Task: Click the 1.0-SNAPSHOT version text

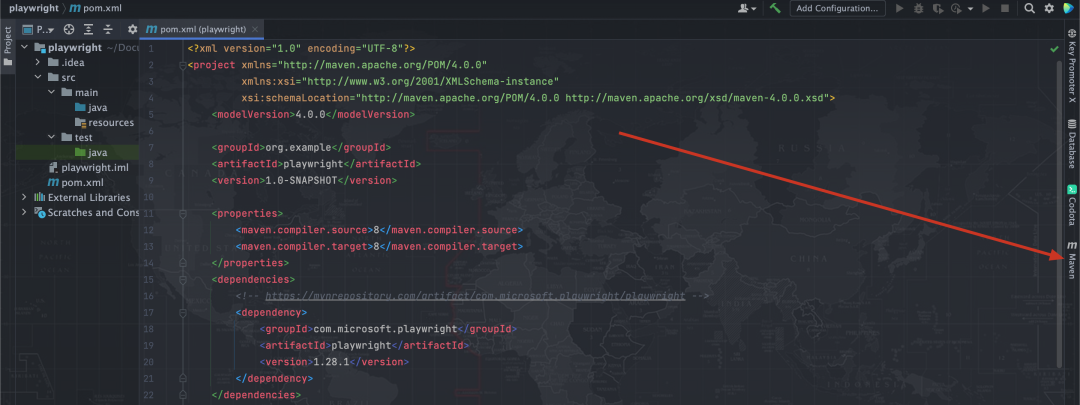Action: 301,180
